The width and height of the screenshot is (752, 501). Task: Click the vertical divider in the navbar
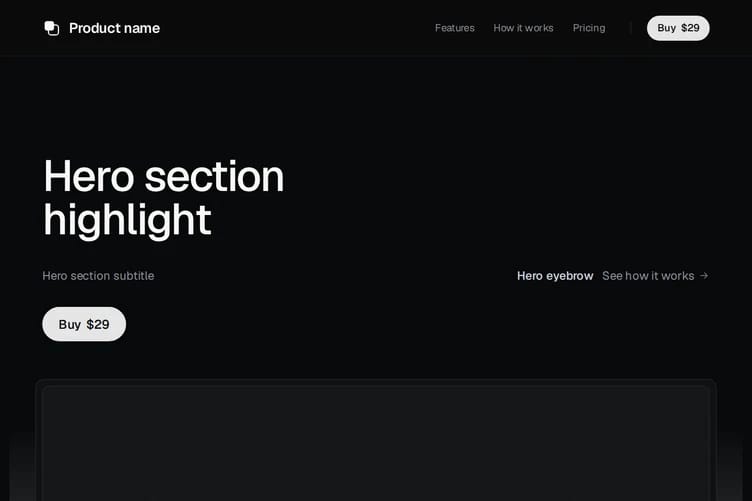631,28
